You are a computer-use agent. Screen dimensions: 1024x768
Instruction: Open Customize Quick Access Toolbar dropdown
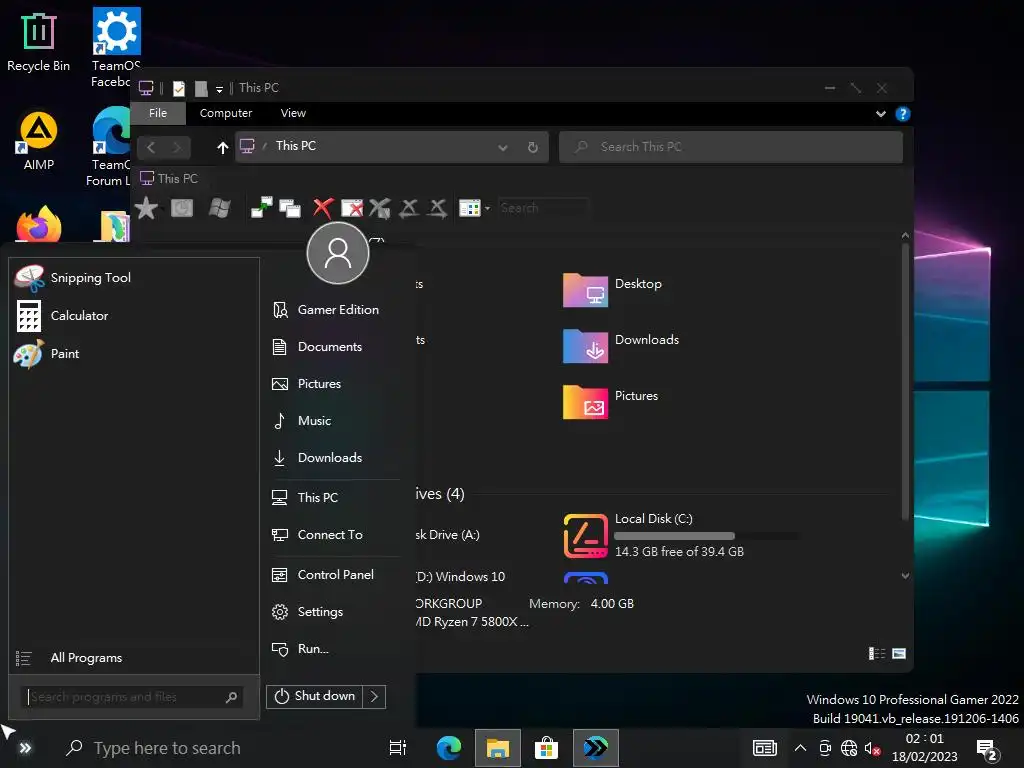coord(219,89)
